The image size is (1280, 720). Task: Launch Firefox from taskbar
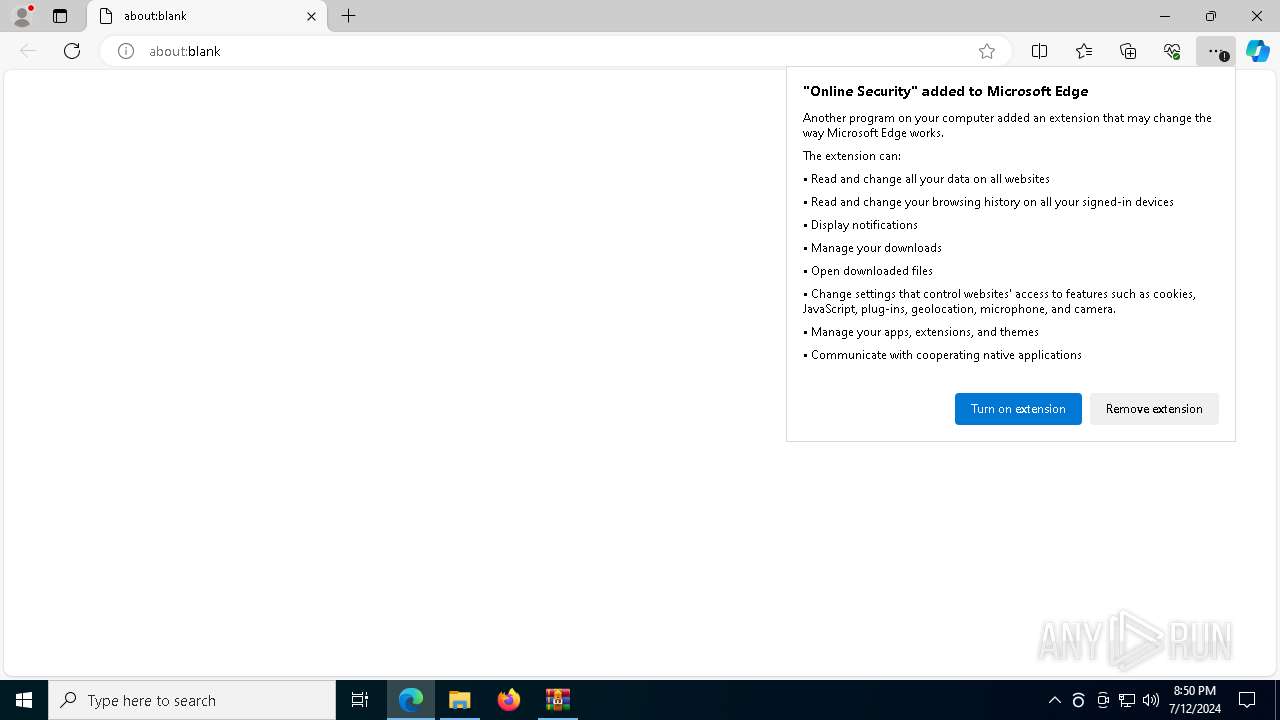click(x=509, y=700)
